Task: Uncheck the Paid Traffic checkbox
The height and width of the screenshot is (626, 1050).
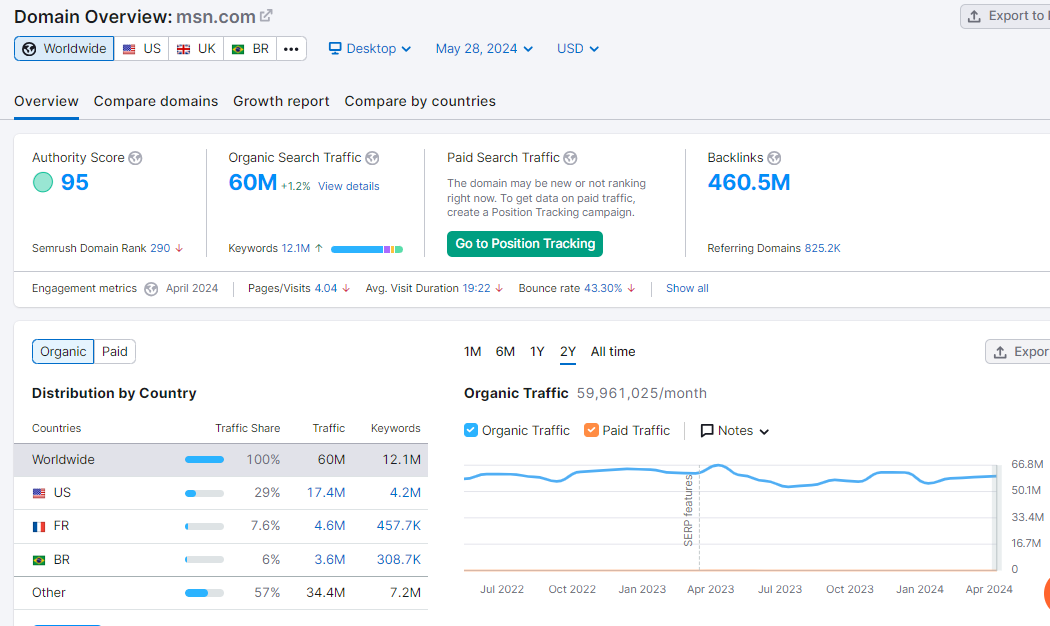Action: pos(591,430)
